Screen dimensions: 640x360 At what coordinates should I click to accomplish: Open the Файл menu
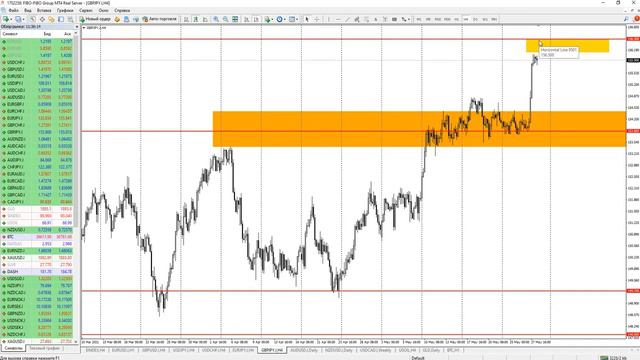coord(13,10)
